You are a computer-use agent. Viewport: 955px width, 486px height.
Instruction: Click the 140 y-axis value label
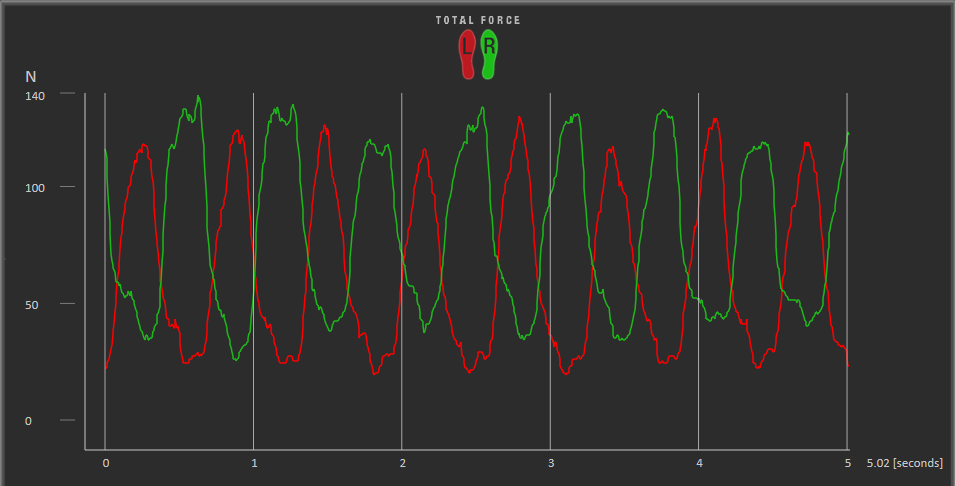click(x=35, y=95)
